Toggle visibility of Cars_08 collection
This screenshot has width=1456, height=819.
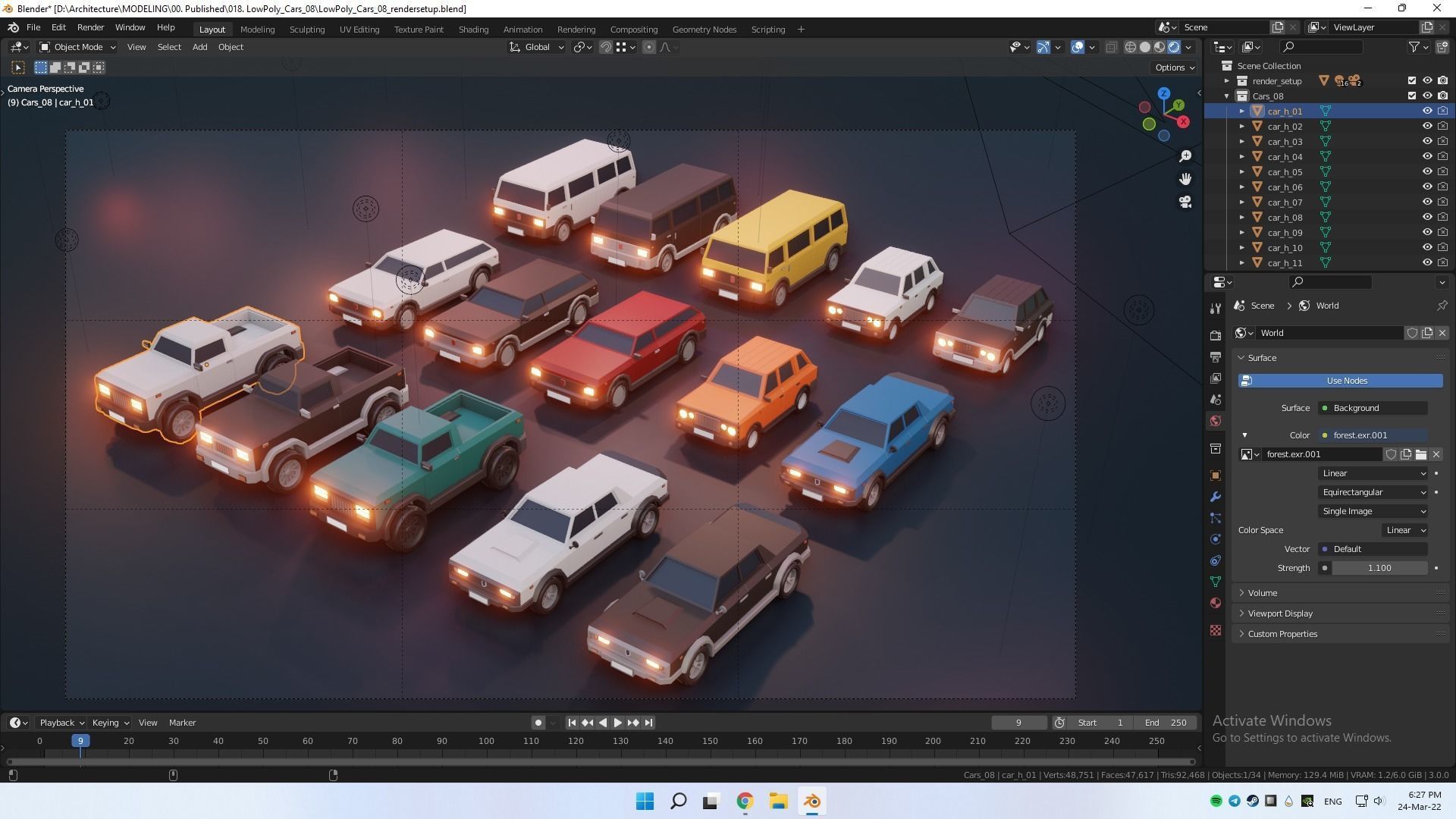tap(1426, 96)
